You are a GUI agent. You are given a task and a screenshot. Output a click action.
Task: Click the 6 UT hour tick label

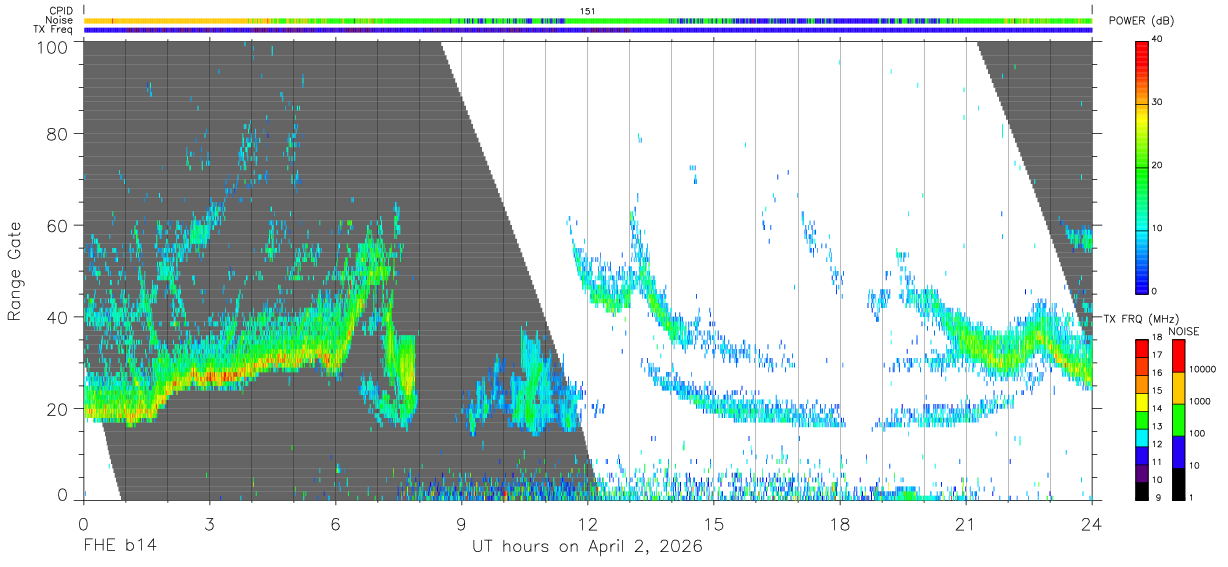pyautogui.click(x=336, y=525)
